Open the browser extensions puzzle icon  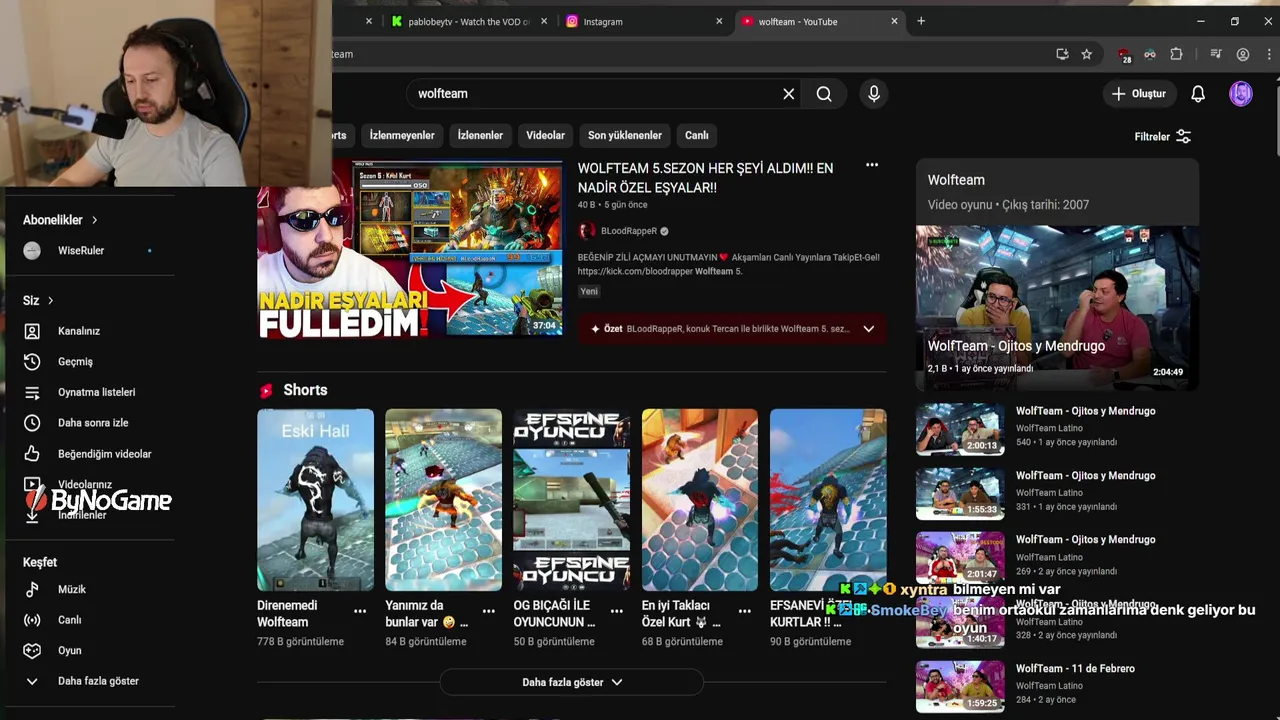click(x=1176, y=54)
